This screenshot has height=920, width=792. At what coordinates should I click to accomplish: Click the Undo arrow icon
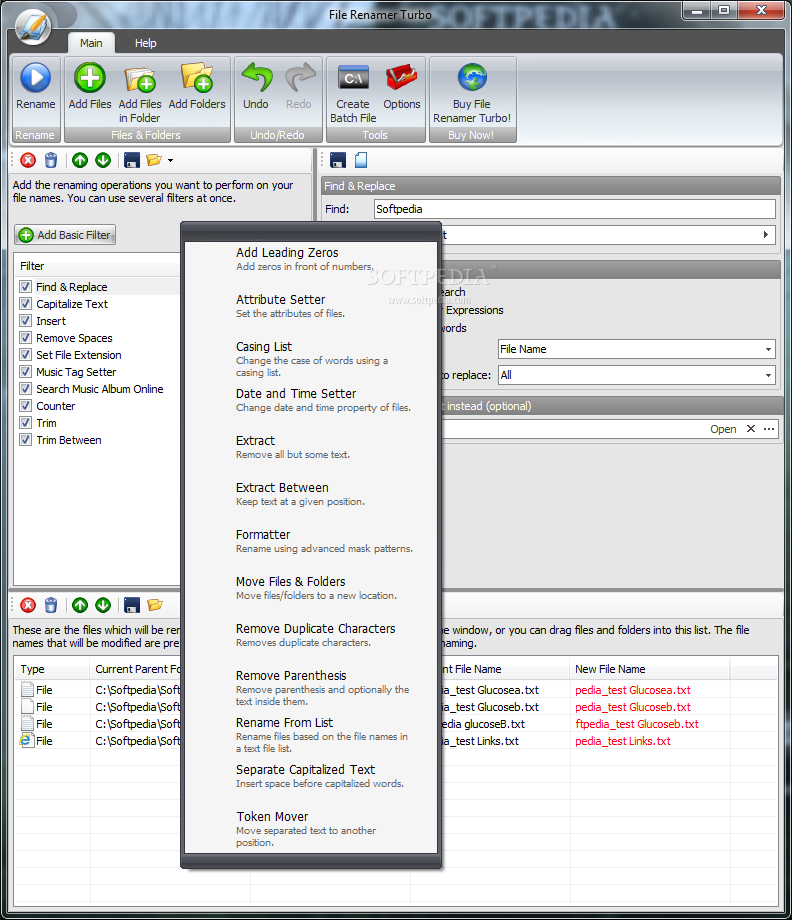click(256, 78)
